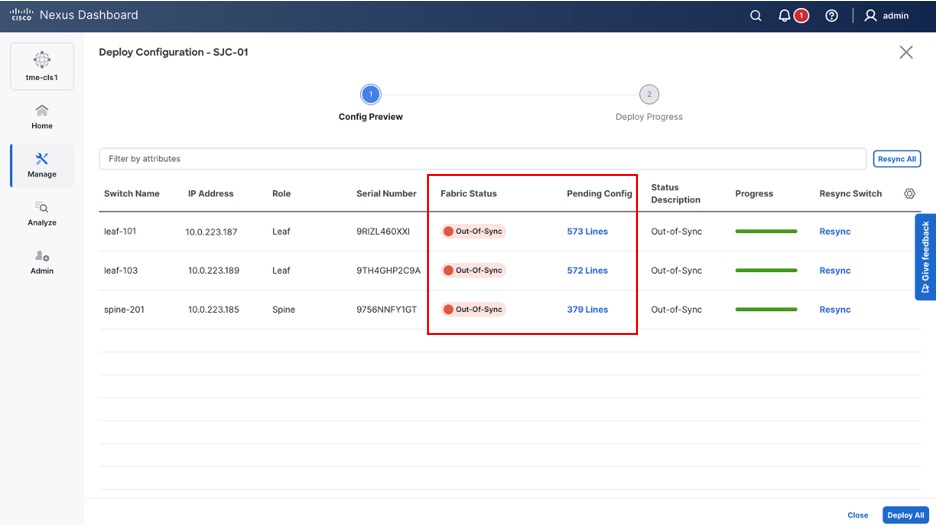937x529 pixels.
Task: Resync switch spine-201
Action: [835, 310]
